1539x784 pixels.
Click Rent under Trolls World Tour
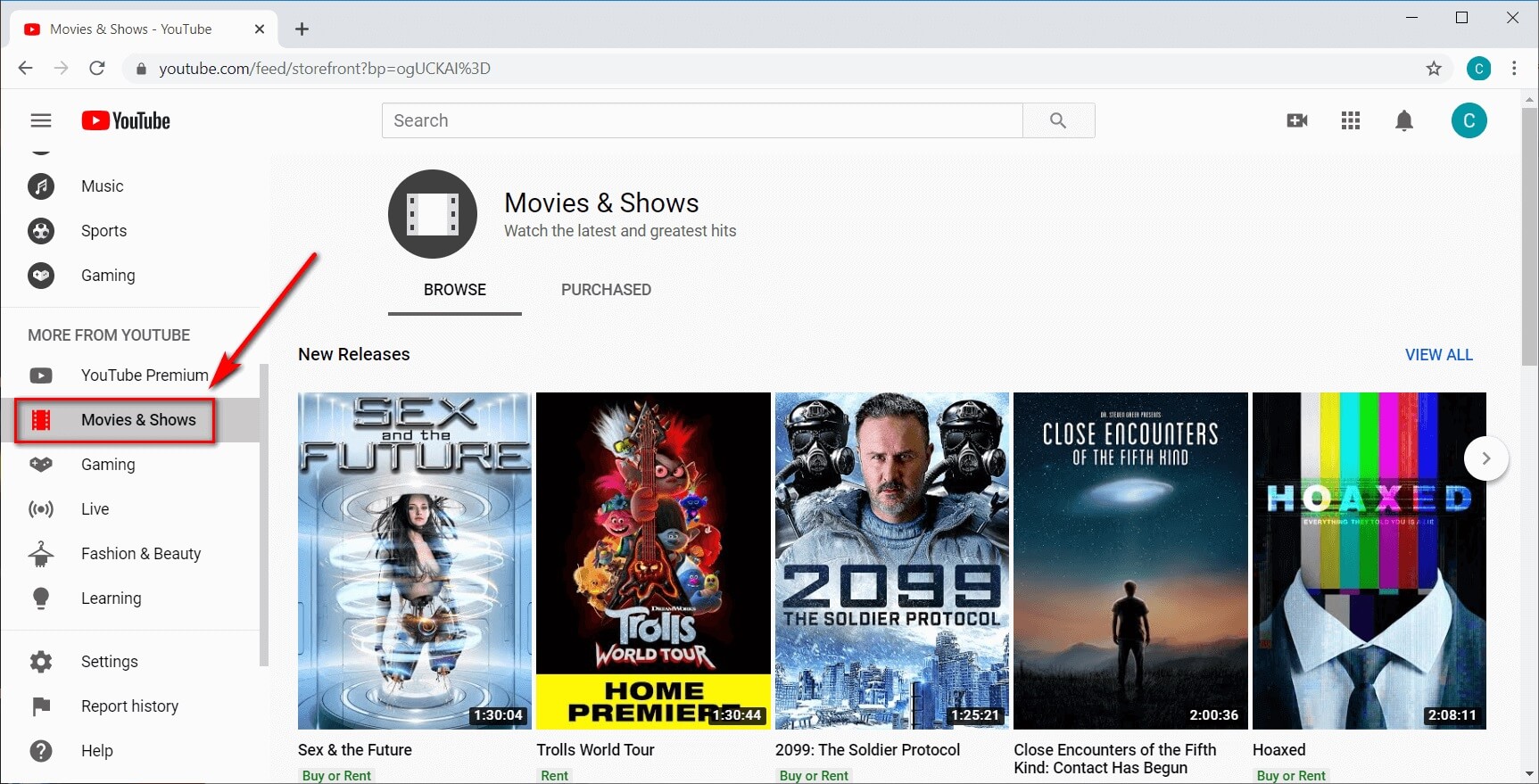[554, 776]
